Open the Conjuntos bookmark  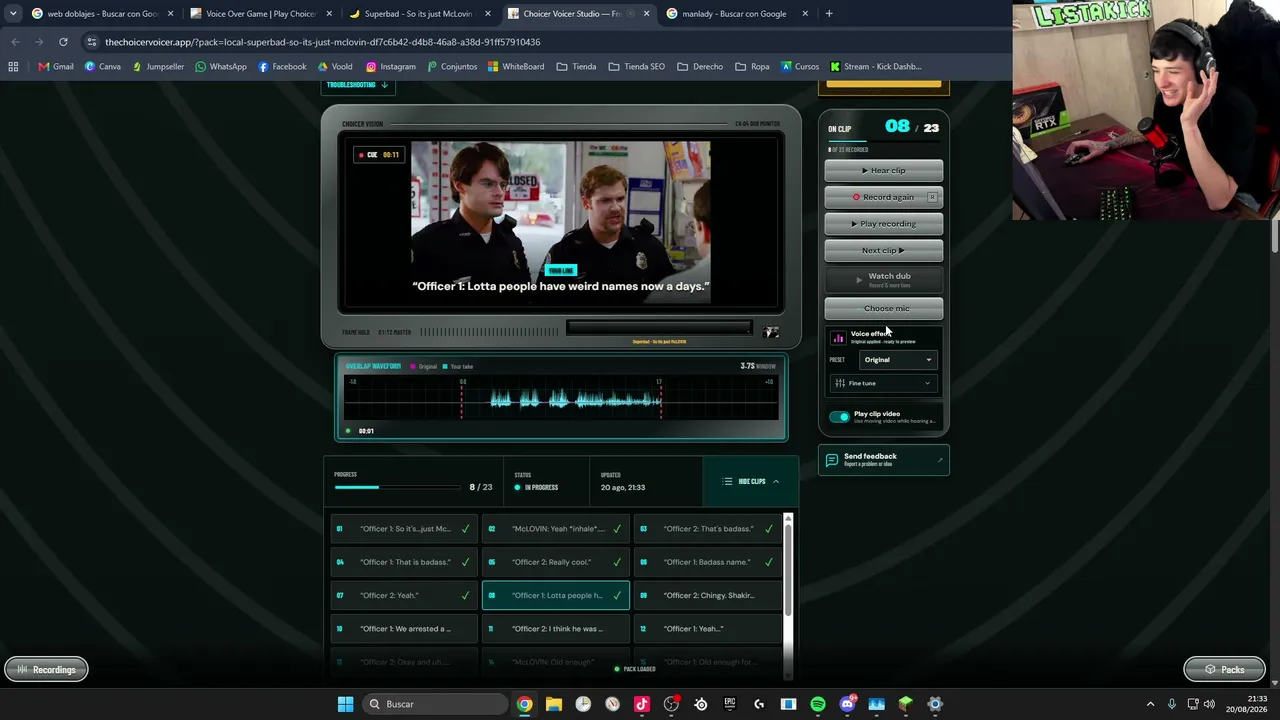point(452,67)
